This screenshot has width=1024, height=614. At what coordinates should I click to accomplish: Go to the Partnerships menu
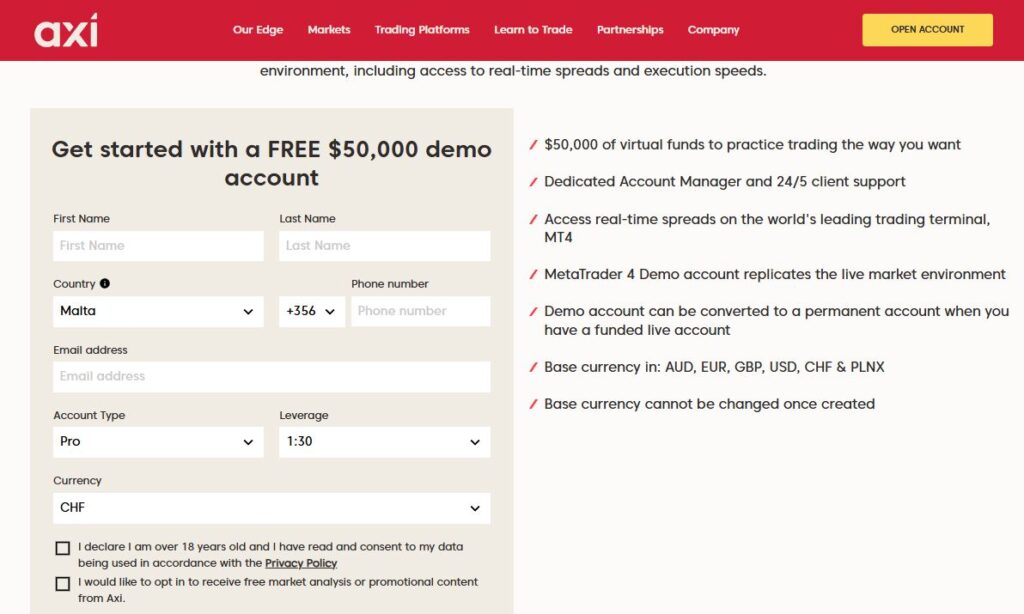[630, 30]
